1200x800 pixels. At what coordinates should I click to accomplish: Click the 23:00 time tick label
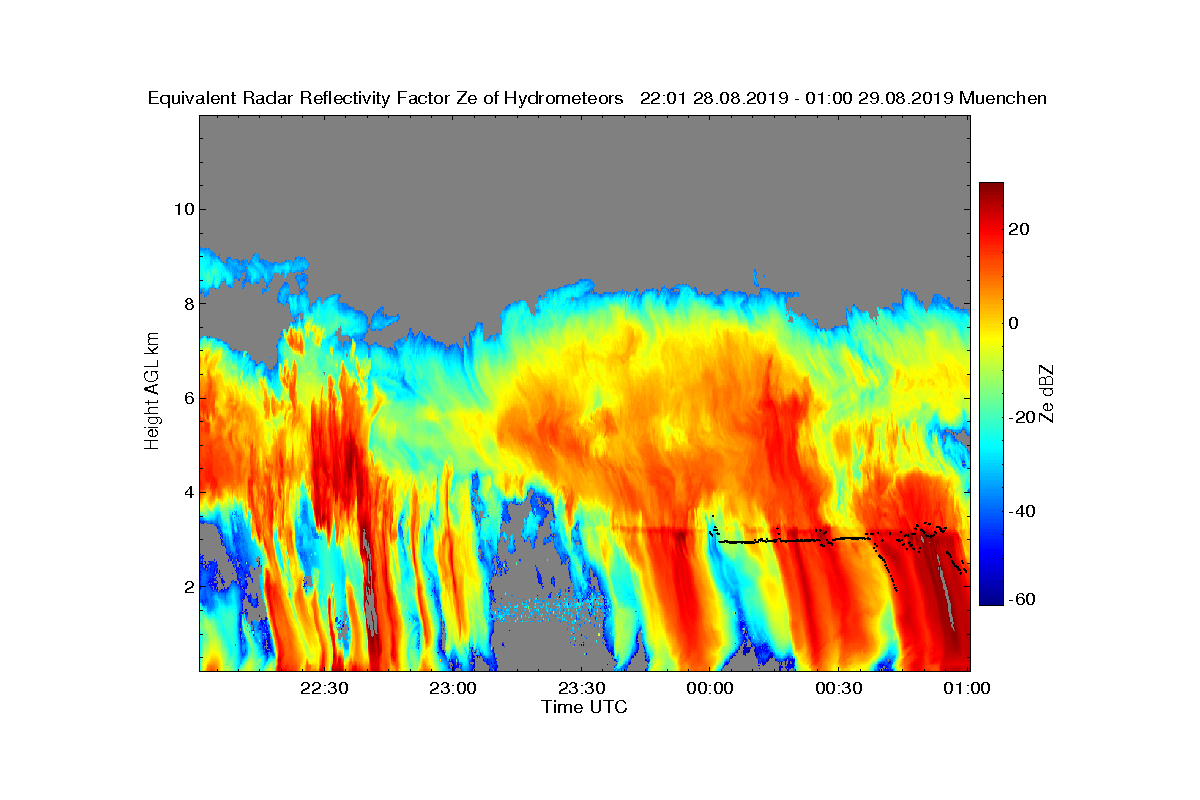(x=453, y=689)
